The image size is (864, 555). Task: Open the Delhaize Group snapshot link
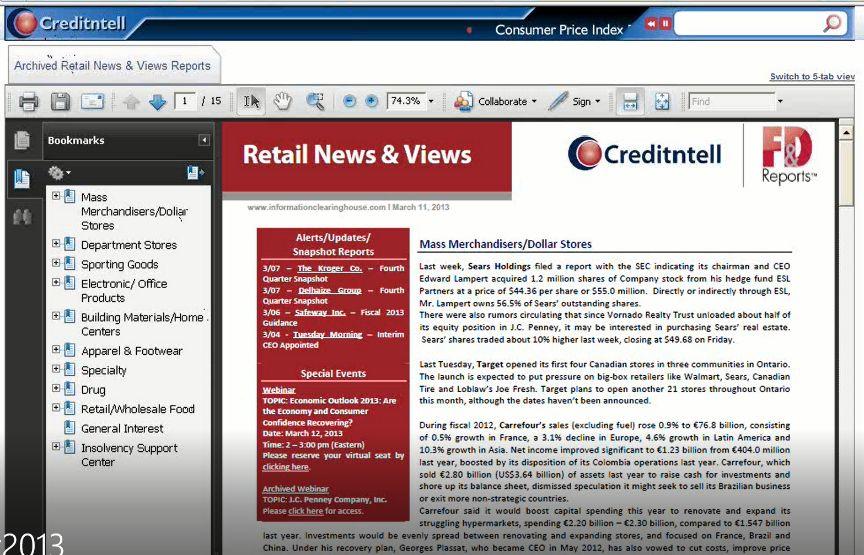click(x=330, y=290)
